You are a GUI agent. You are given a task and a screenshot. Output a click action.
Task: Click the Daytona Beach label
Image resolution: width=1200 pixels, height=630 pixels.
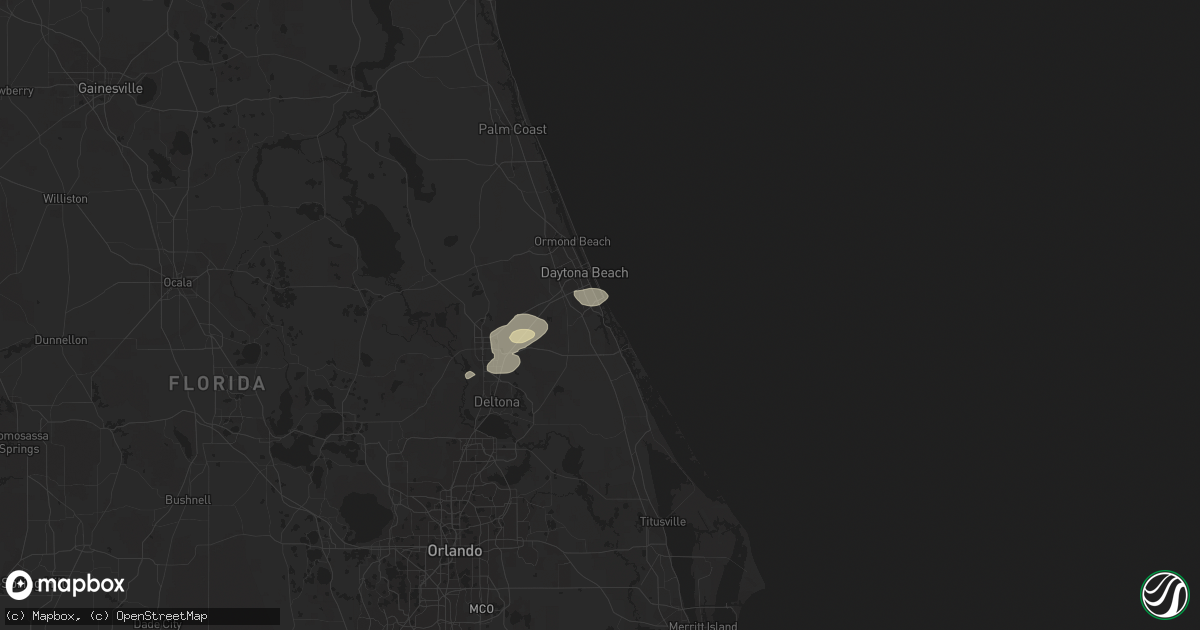coord(585,272)
